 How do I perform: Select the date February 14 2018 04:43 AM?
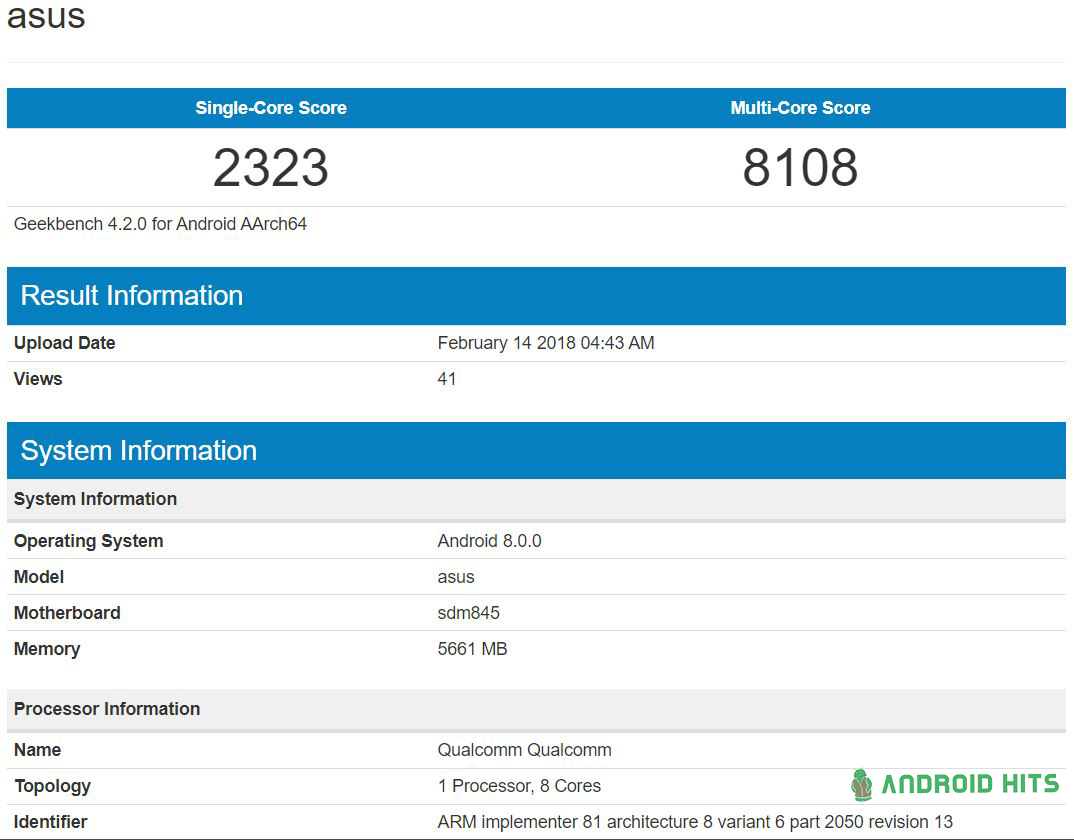(546, 343)
